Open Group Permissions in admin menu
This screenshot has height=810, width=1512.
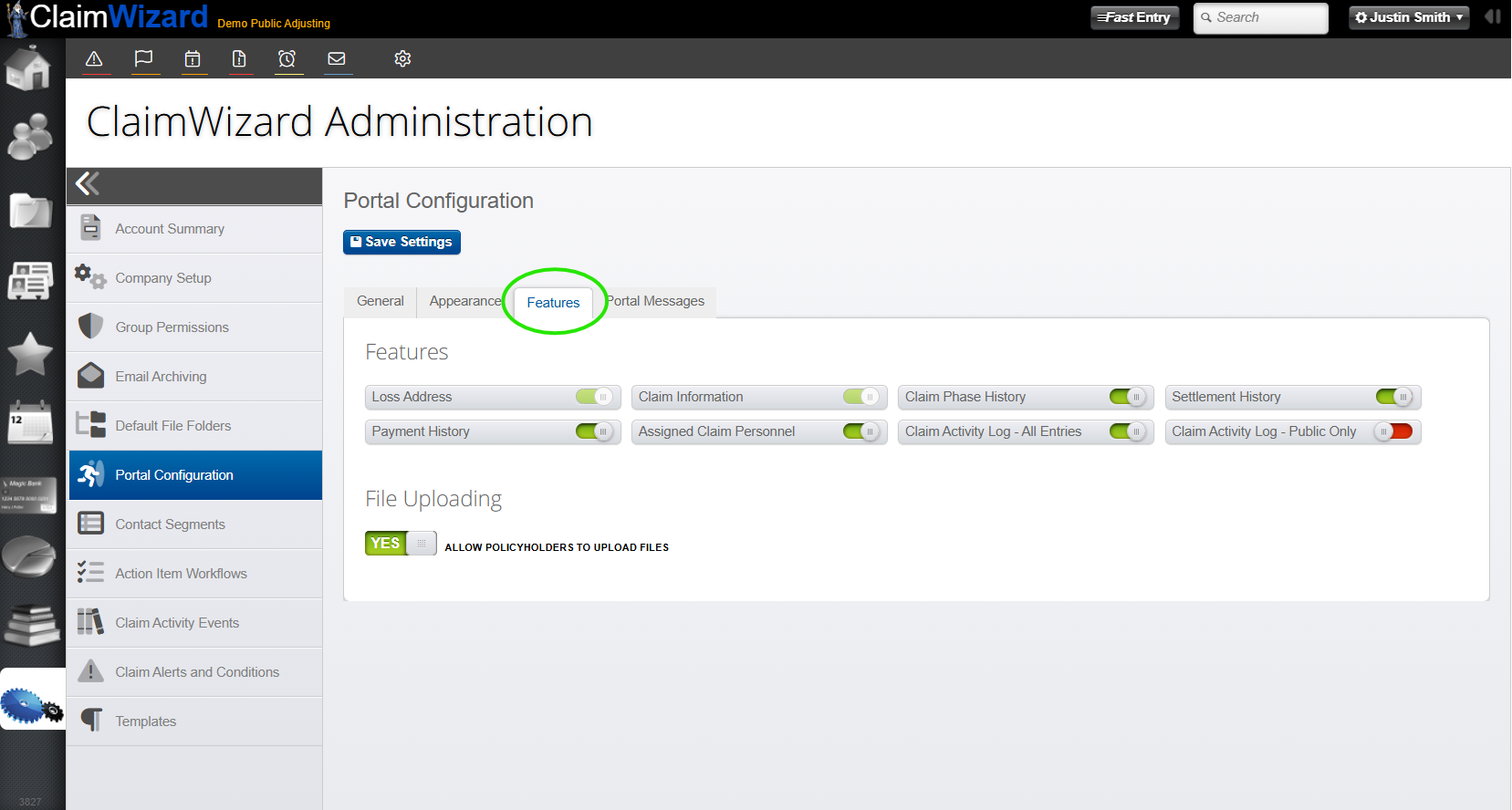[194, 327]
